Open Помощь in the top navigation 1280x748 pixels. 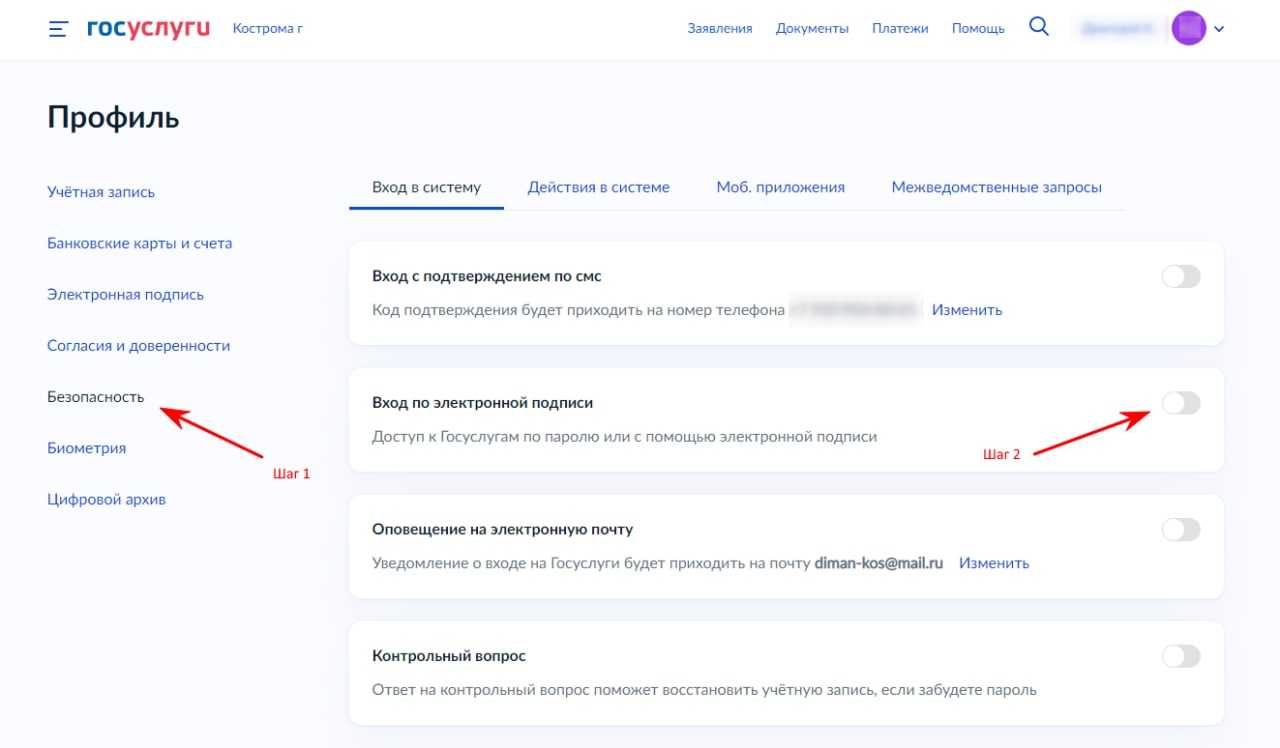978,28
